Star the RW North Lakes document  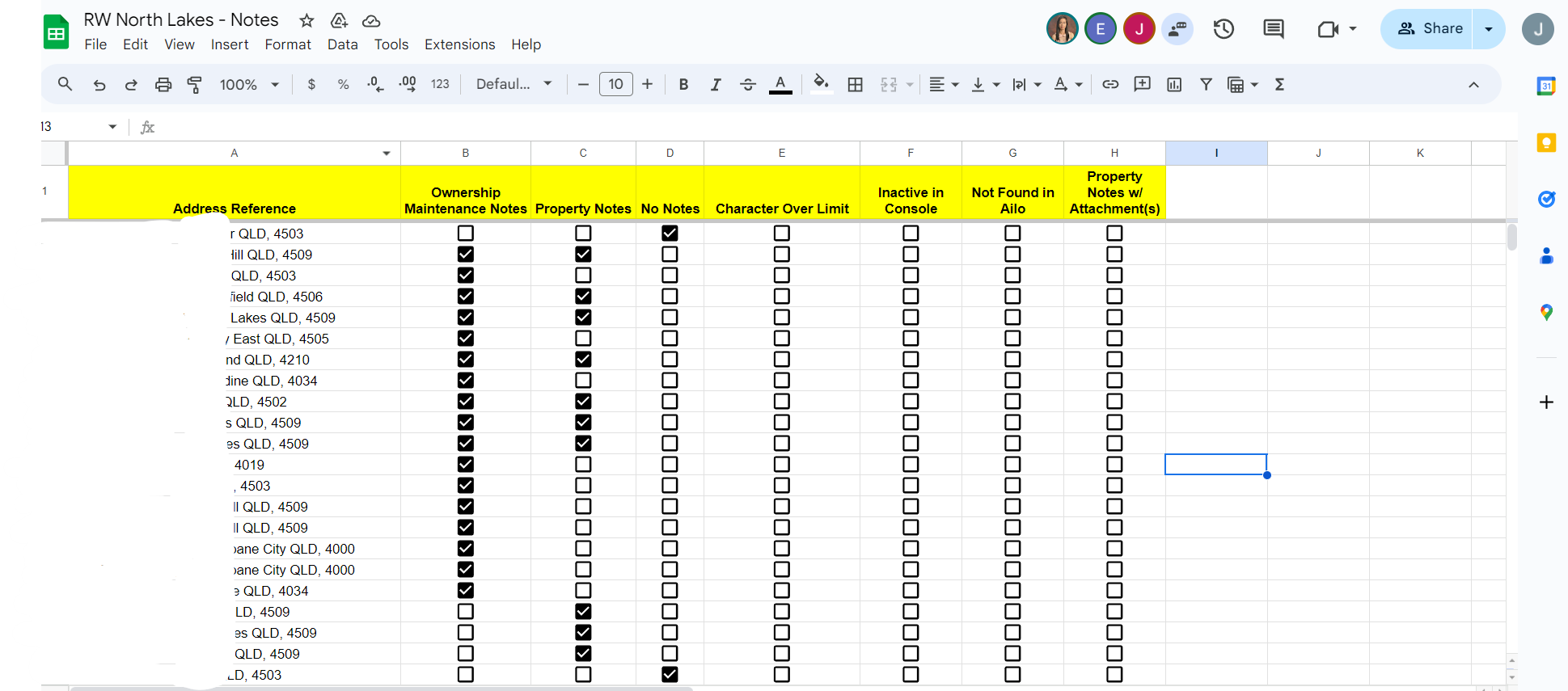click(x=306, y=20)
